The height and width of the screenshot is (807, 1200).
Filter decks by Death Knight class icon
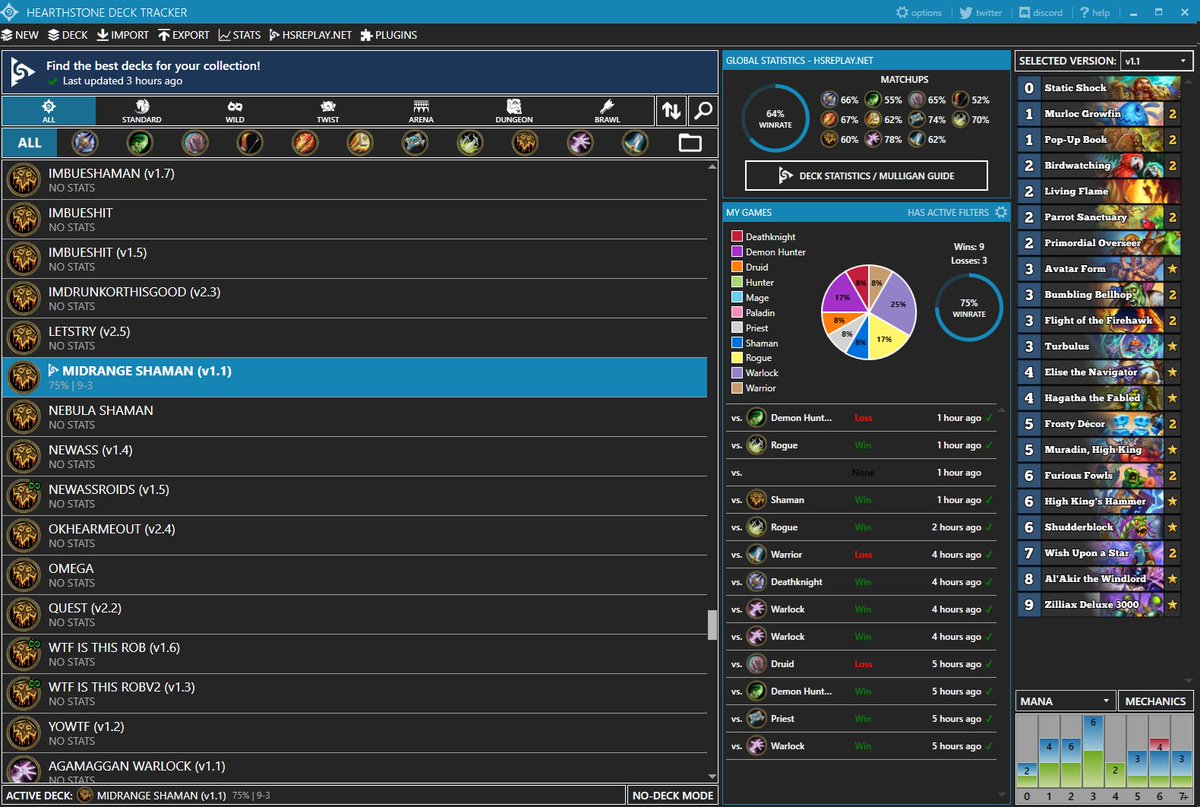coord(85,142)
